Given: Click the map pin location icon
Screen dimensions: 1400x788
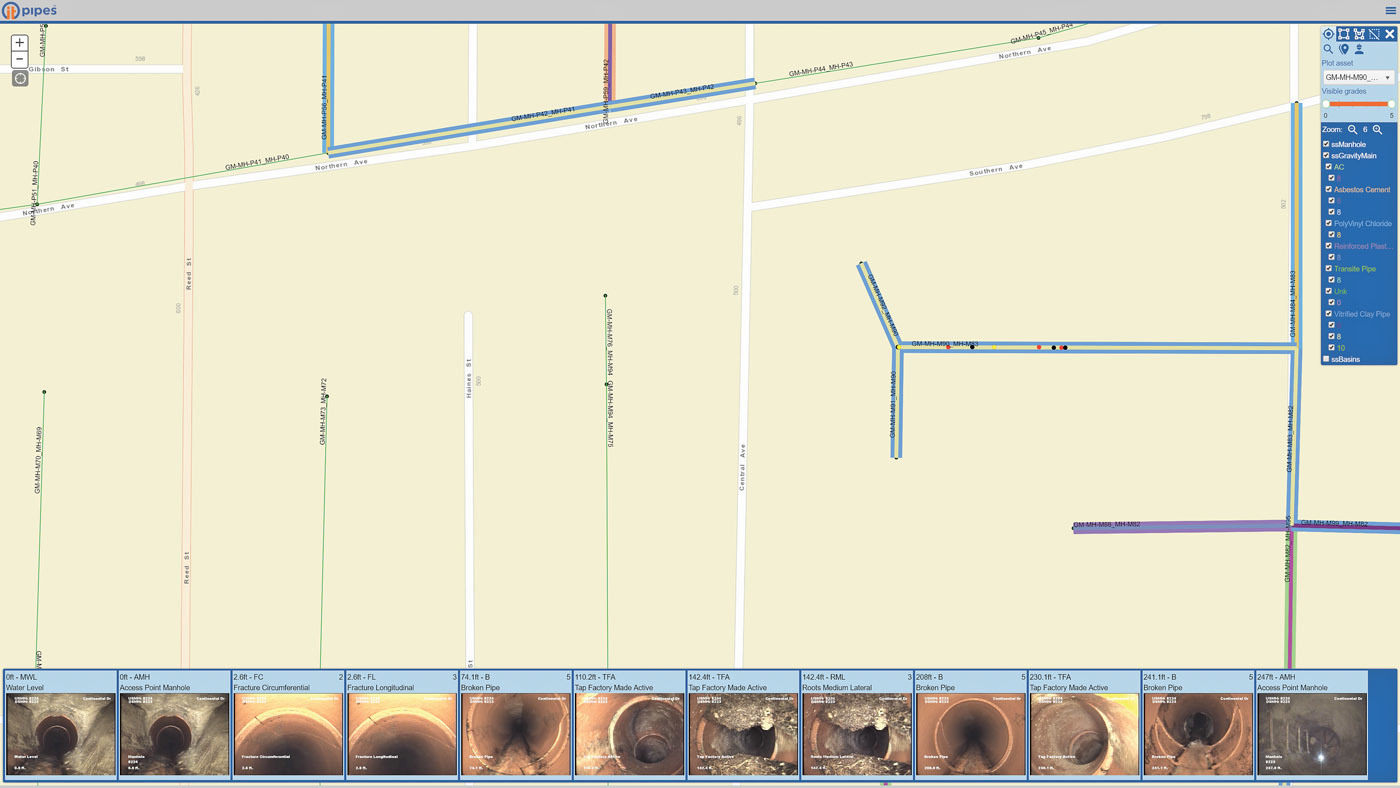Looking at the screenshot, I should 1343,49.
